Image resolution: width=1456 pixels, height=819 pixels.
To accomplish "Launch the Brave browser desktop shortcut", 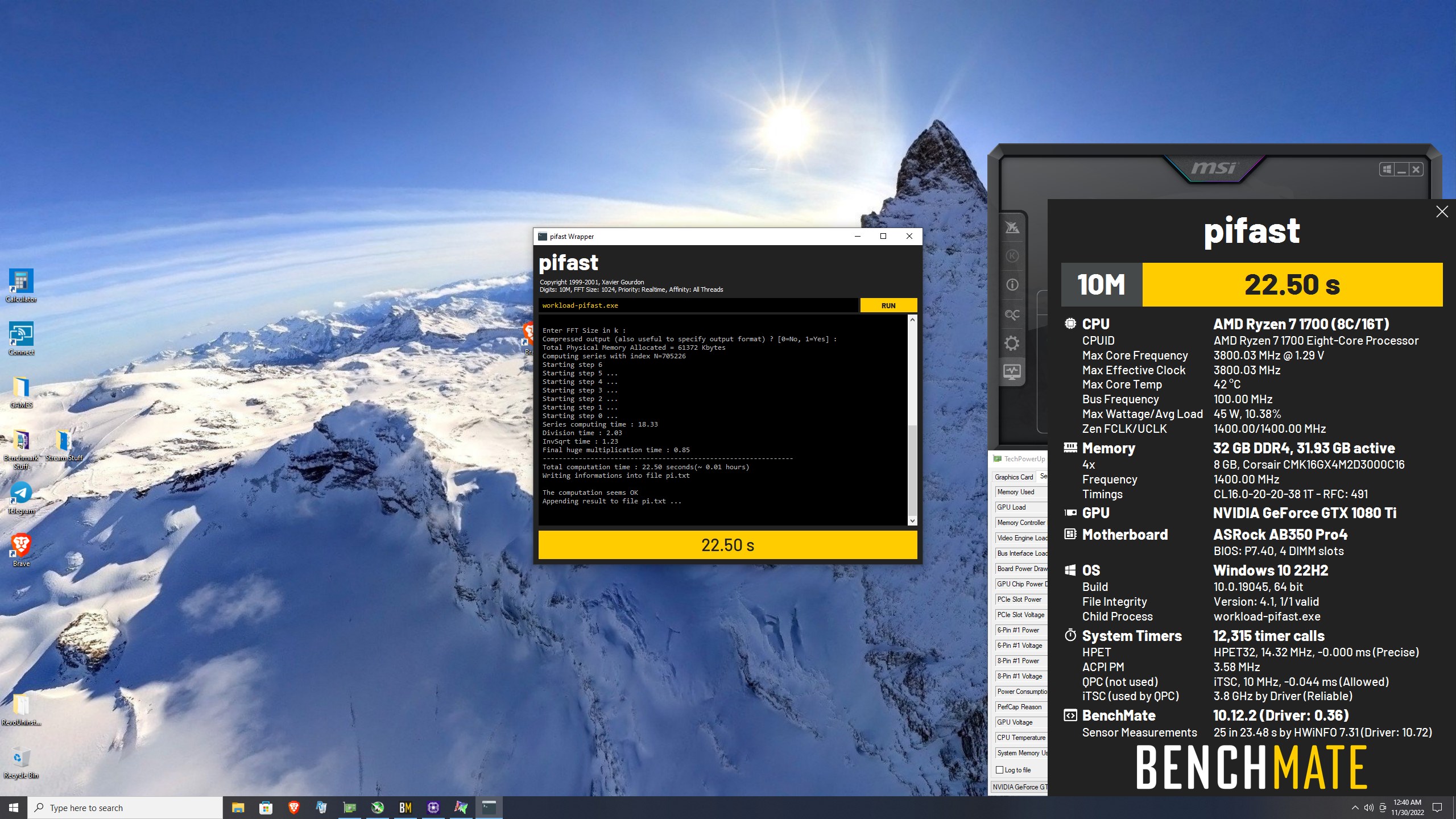I will tap(21, 550).
